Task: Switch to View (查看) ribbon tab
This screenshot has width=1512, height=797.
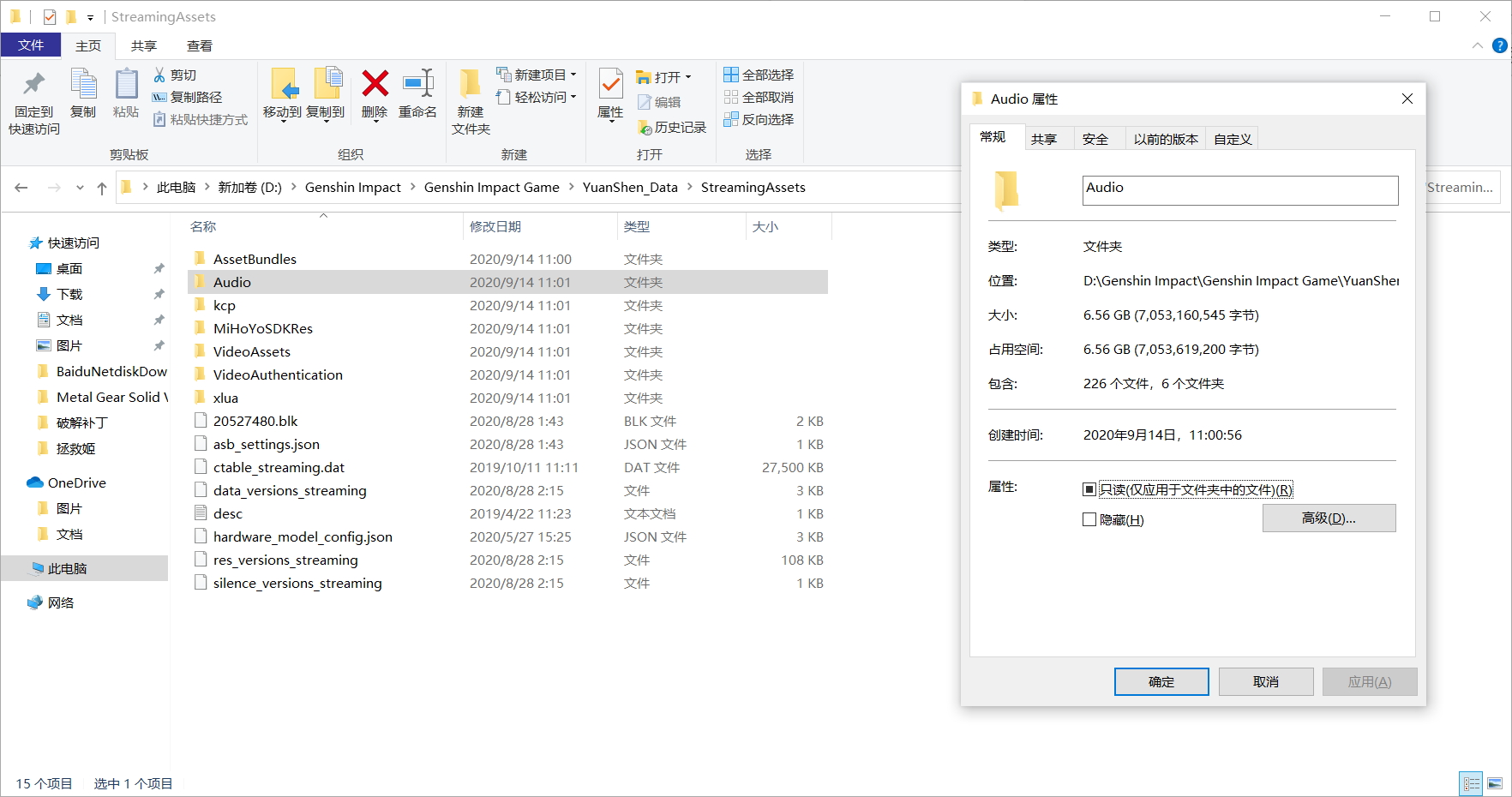Action: click(x=200, y=46)
